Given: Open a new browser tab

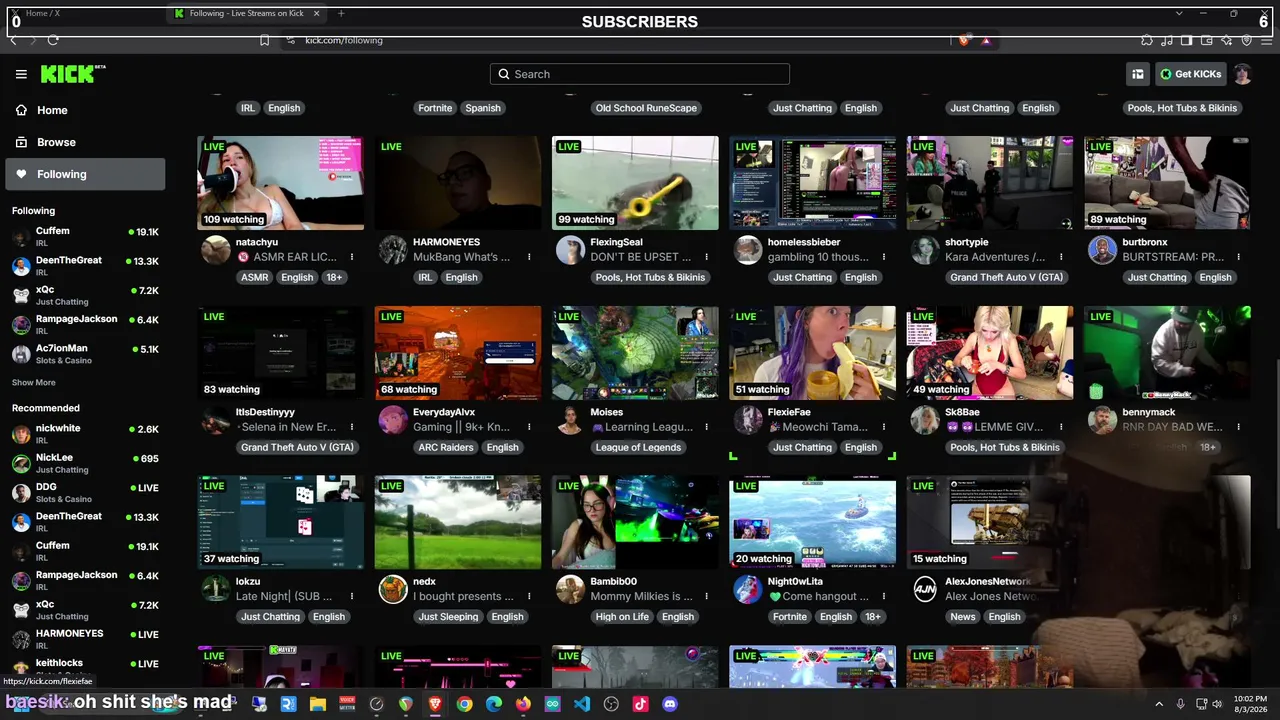Looking at the screenshot, I should [341, 13].
